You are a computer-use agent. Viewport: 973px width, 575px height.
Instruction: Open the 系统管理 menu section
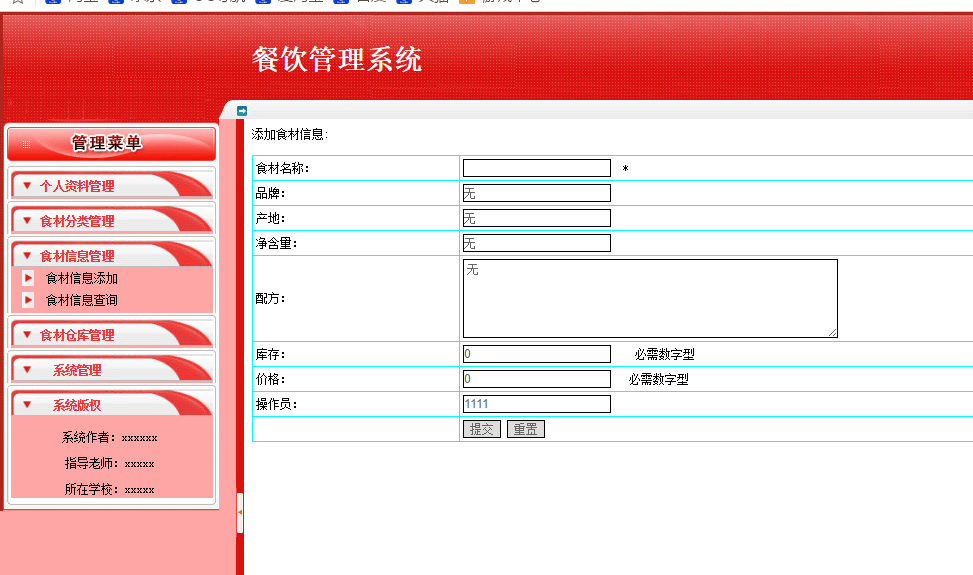[112, 370]
